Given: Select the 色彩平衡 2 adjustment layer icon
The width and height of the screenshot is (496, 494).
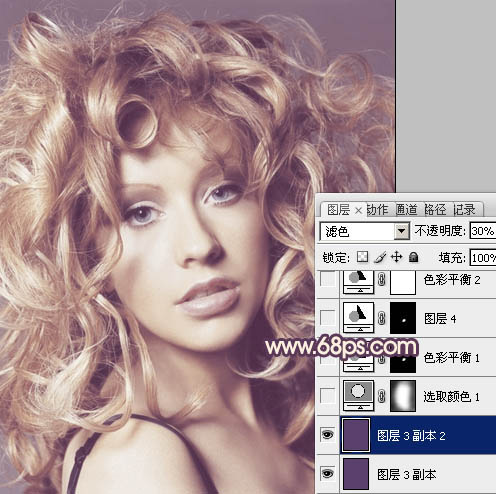Looking at the screenshot, I should pos(358,282).
